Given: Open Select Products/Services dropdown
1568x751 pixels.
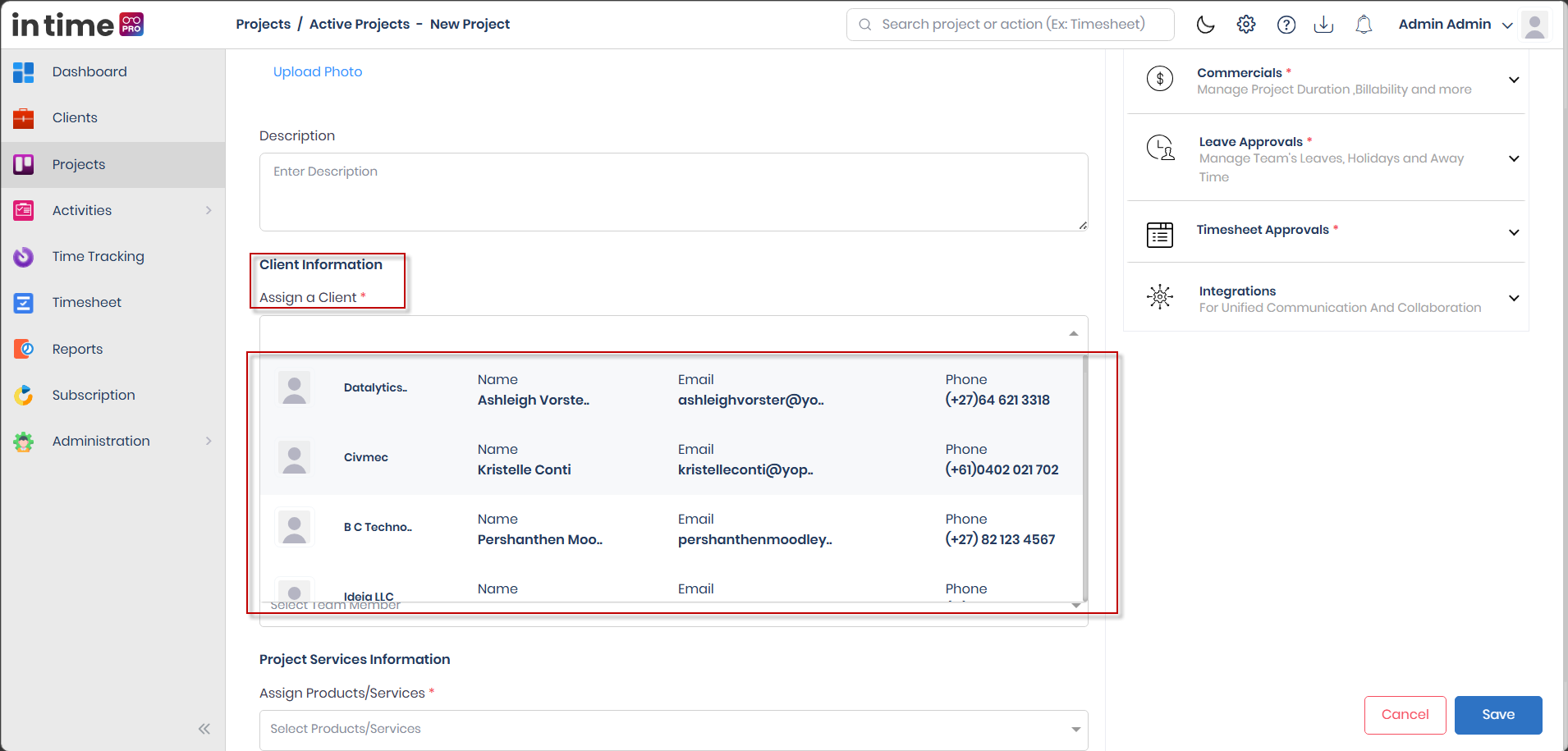Looking at the screenshot, I should 673,729.
